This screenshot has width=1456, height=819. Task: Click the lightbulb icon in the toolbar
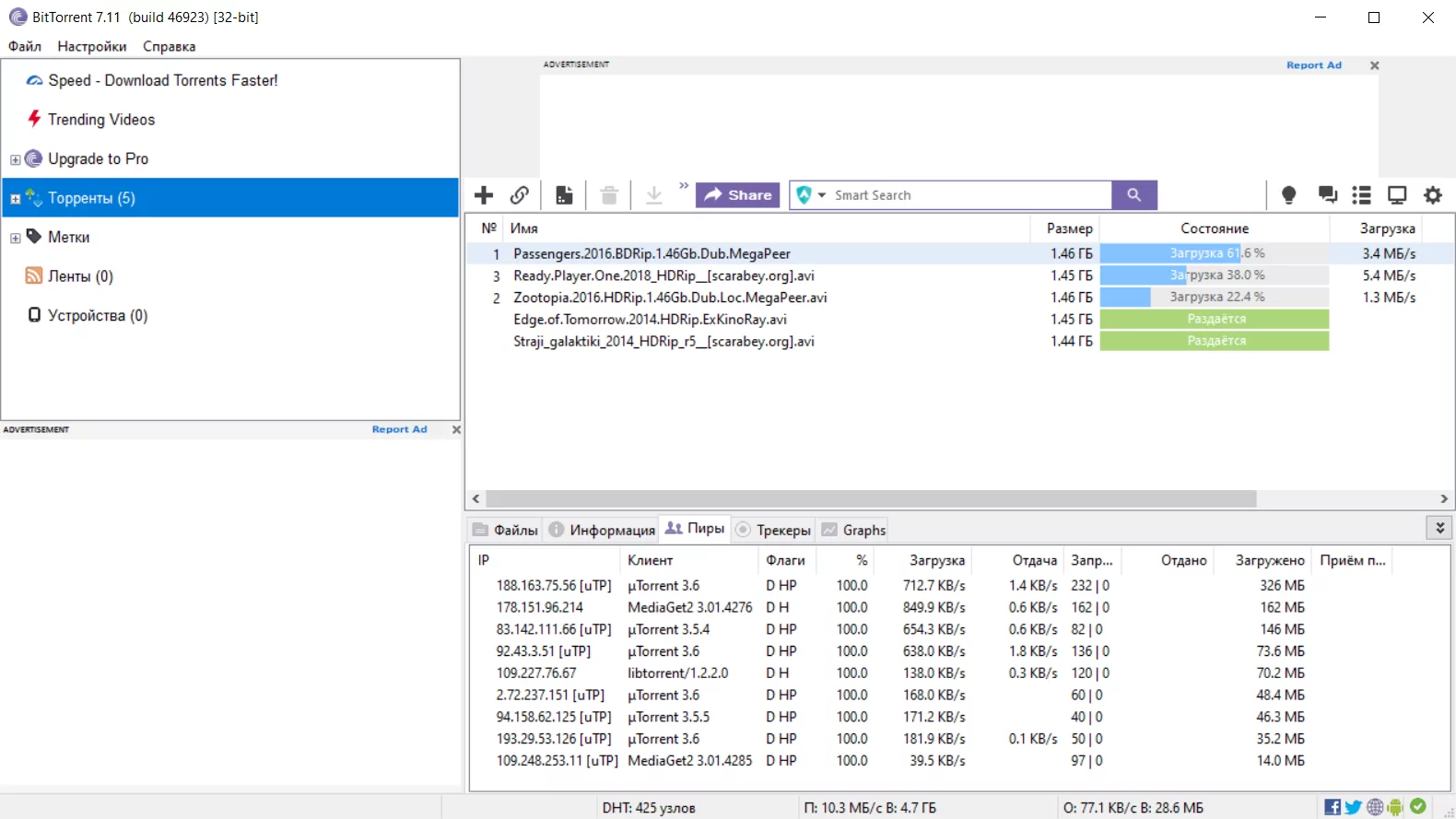tap(1289, 195)
